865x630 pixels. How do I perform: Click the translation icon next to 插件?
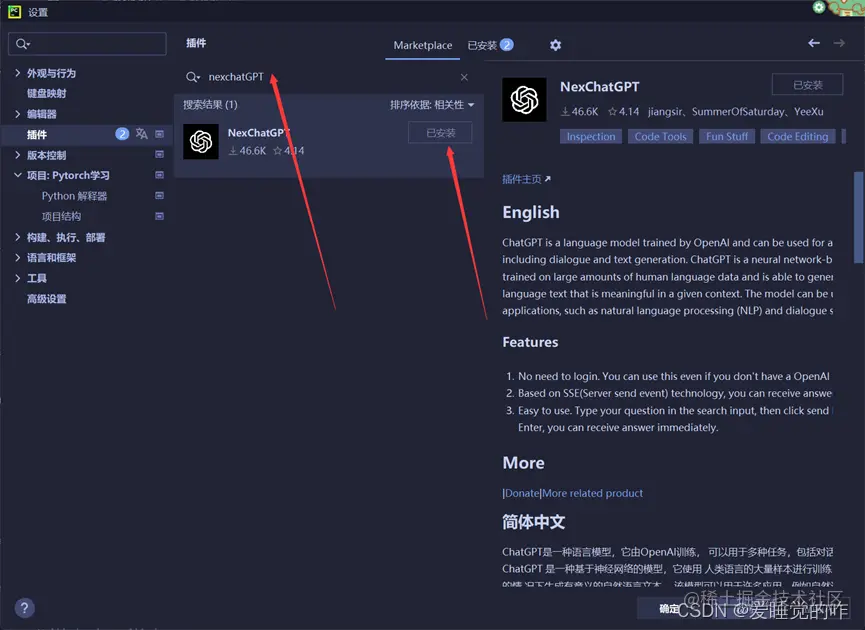click(x=141, y=134)
